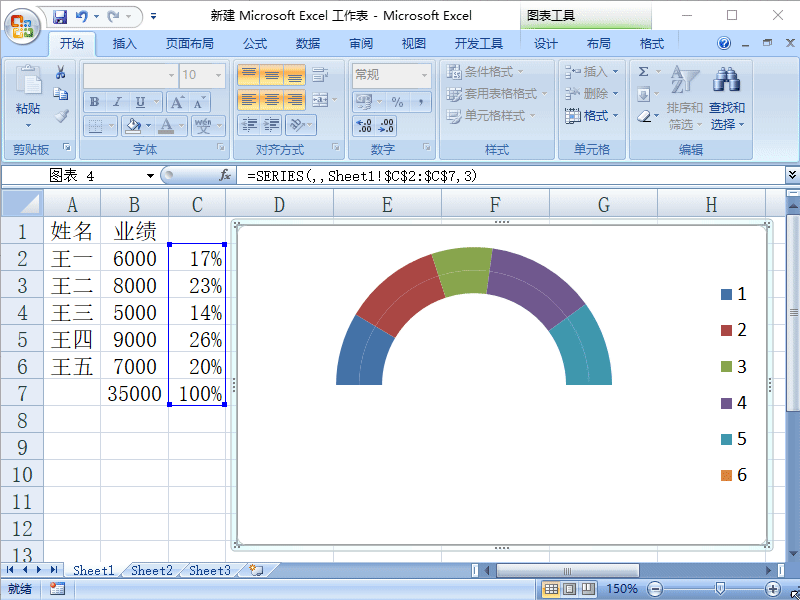Expand the fill color dropdown arrow
800x600 pixels.
coord(147,124)
